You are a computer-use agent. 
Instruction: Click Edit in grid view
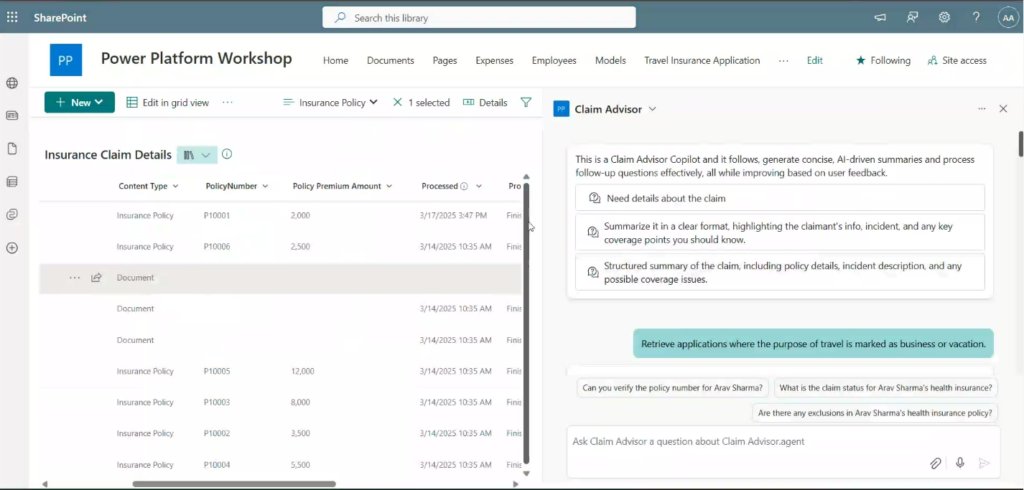pyautogui.click(x=168, y=102)
